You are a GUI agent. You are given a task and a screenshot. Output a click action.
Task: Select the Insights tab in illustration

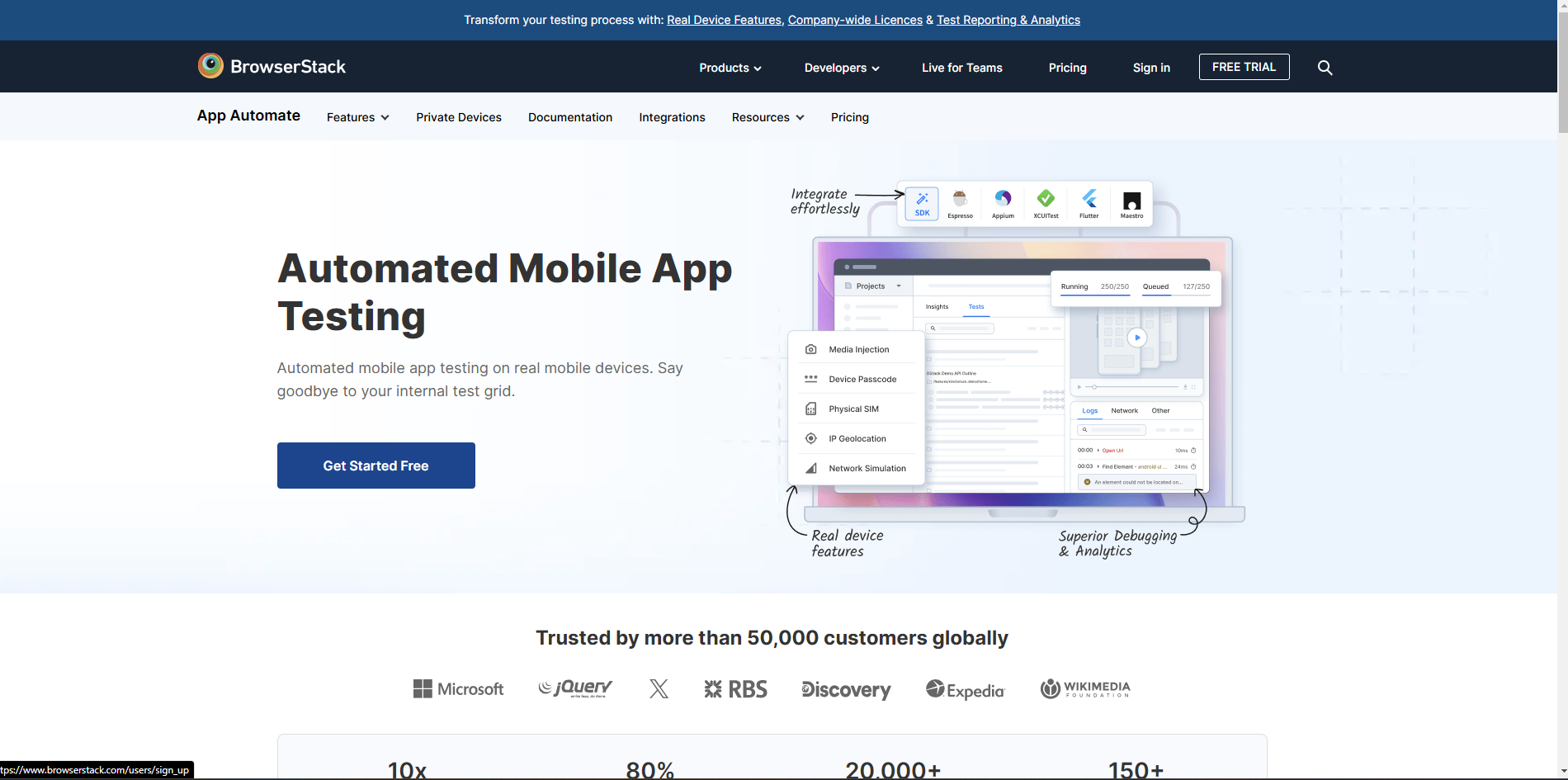tap(937, 307)
